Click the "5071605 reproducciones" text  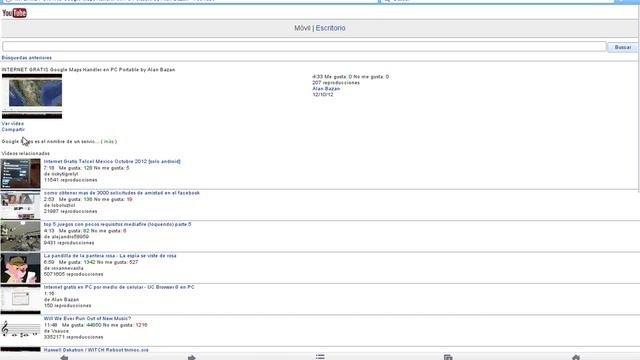click(x=73, y=274)
